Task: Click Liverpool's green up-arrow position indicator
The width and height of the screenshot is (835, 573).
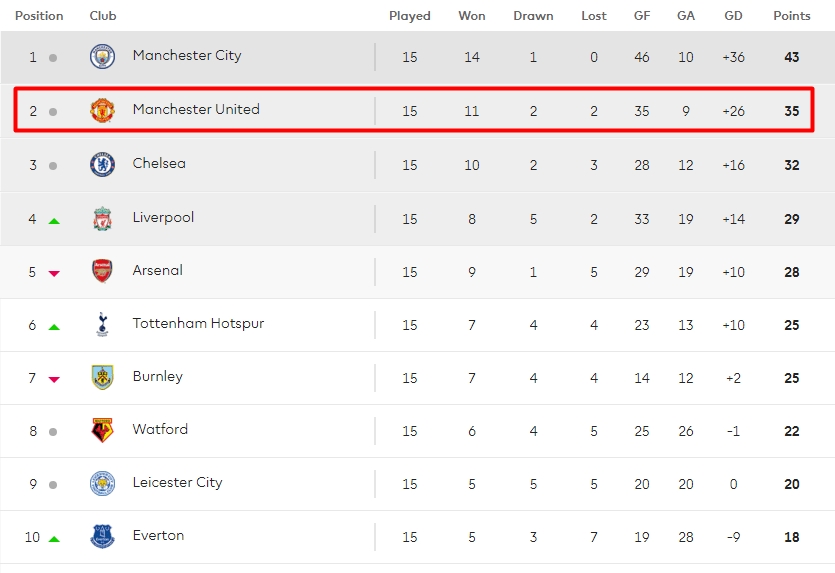Action: pyautogui.click(x=54, y=219)
